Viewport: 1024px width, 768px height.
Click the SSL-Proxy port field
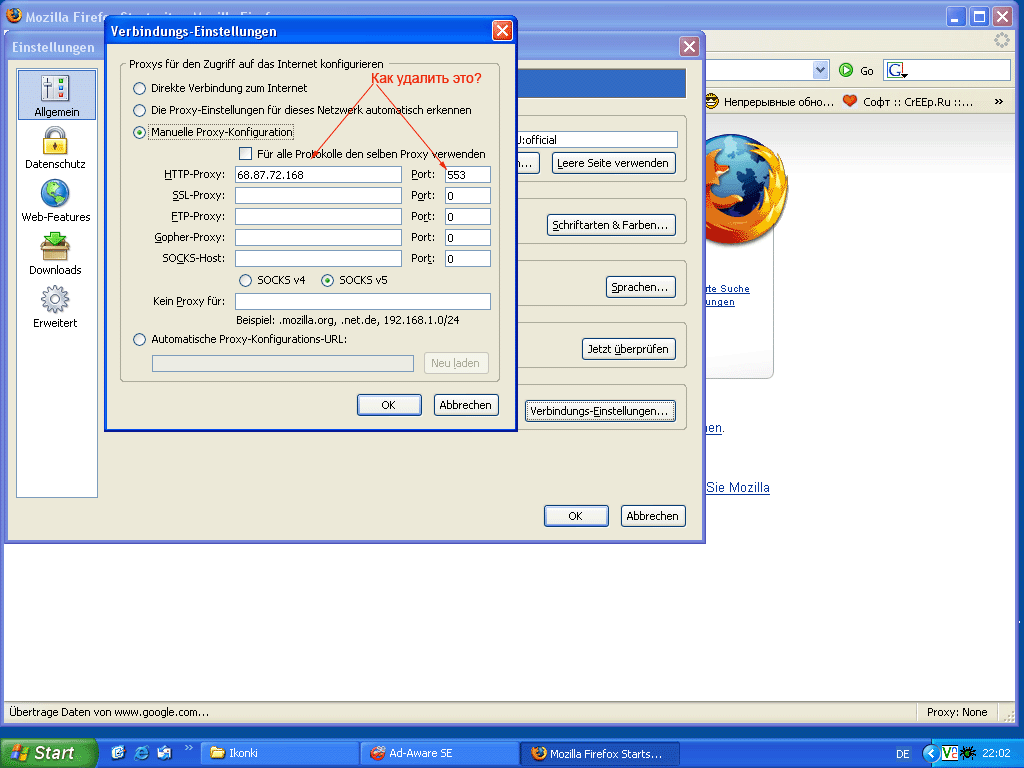coord(468,195)
